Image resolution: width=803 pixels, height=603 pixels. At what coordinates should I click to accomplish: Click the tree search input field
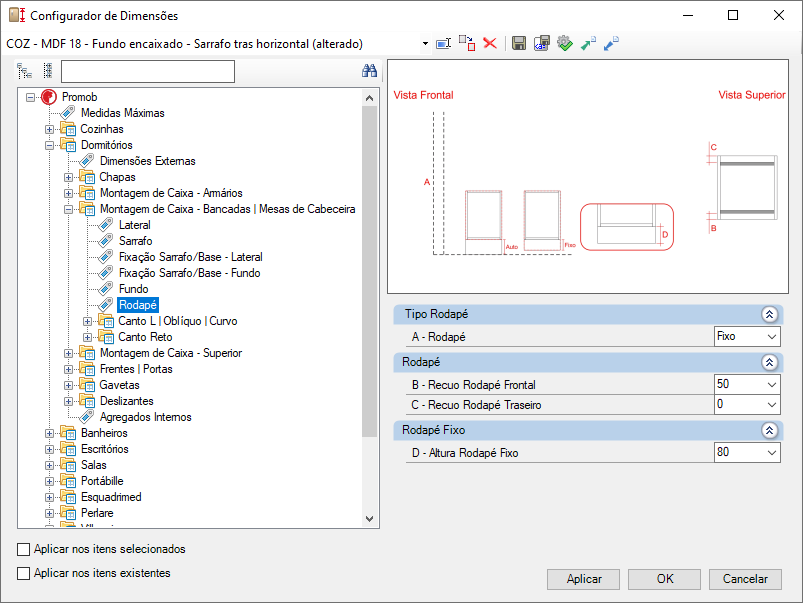click(148, 71)
